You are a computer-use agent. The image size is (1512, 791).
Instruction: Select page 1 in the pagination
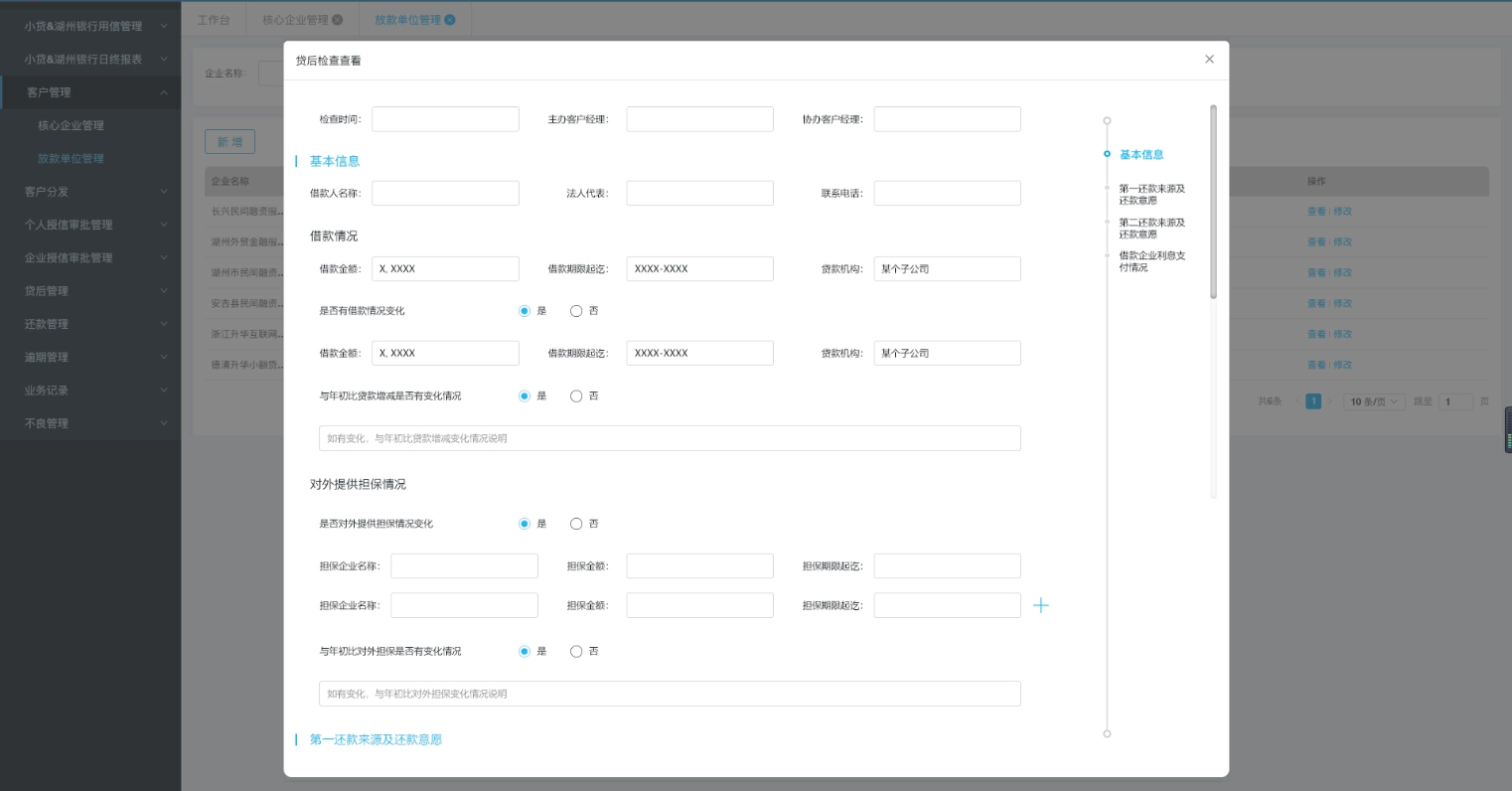[1313, 401]
